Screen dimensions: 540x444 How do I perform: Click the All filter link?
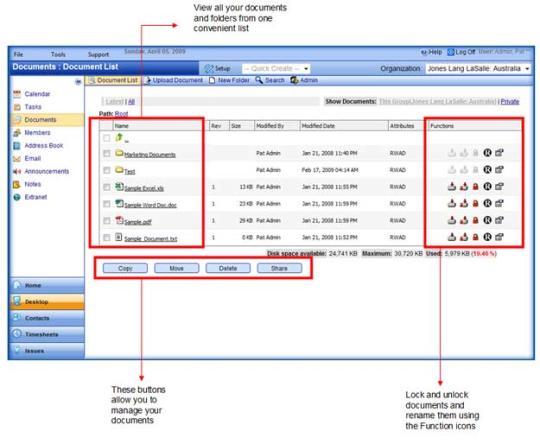pyautogui.click(x=131, y=102)
